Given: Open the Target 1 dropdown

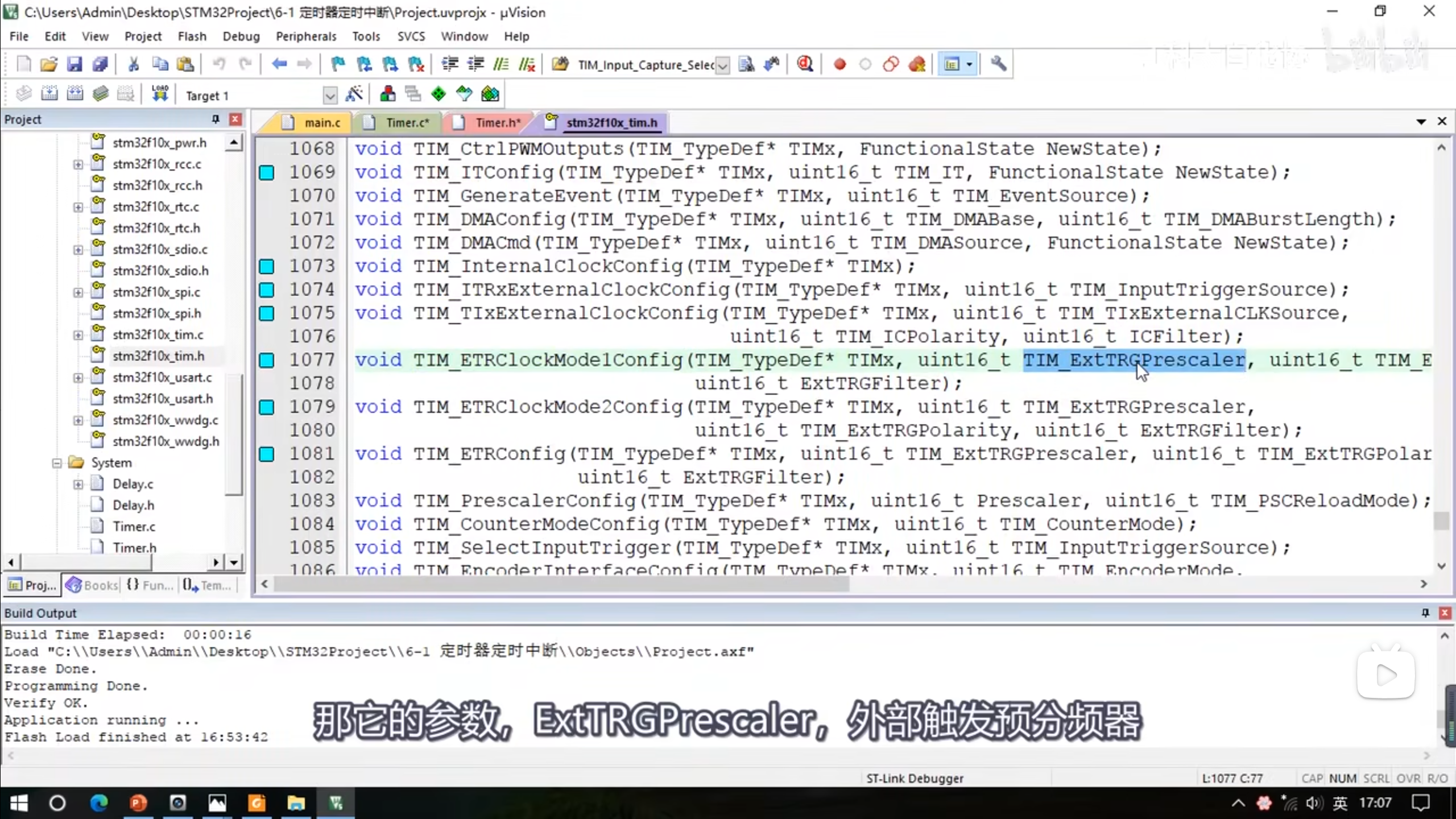Looking at the screenshot, I should point(329,95).
